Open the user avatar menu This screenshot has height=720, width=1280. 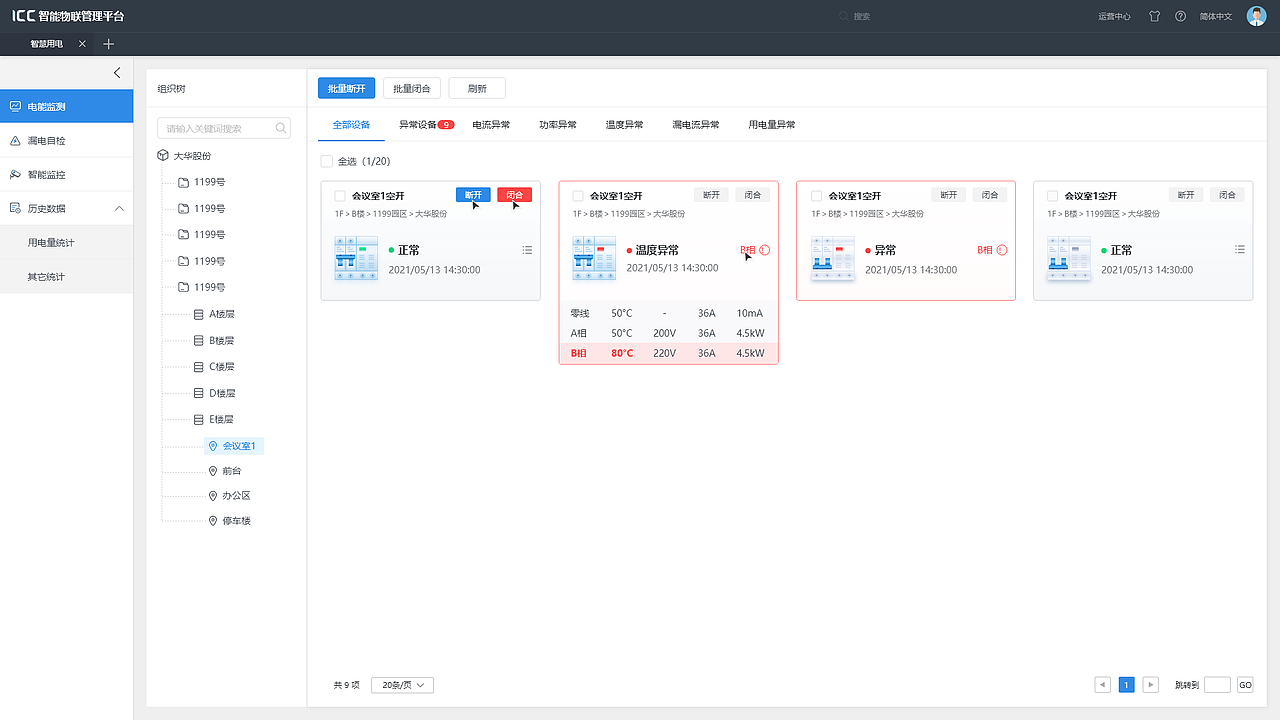tap(1257, 16)
